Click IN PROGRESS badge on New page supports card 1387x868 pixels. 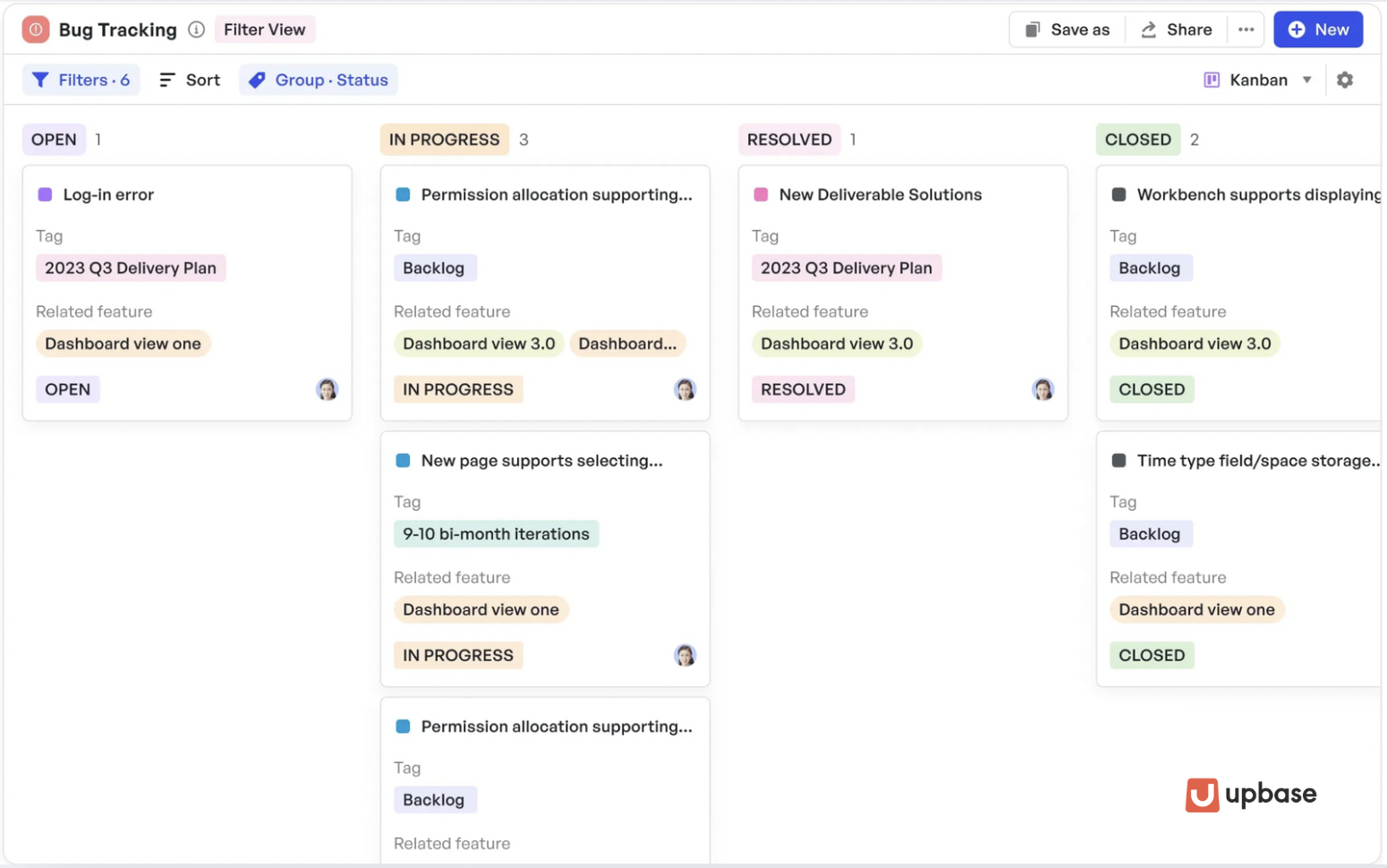[458, 655]
